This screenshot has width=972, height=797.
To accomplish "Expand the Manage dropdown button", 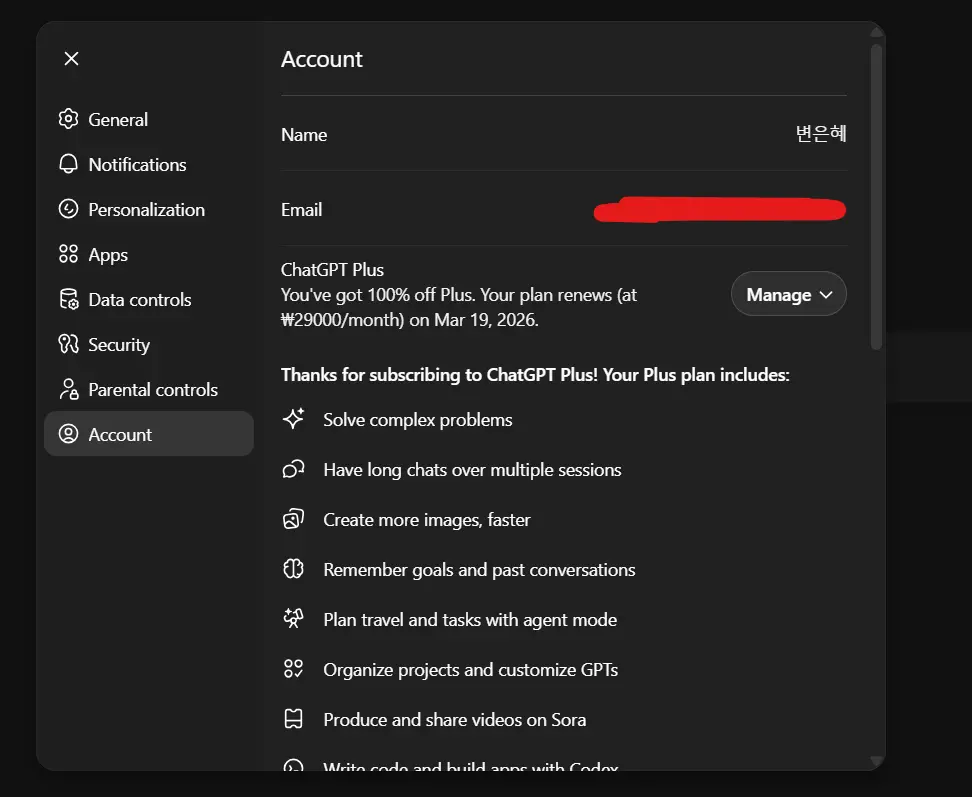I will [789, 294].
